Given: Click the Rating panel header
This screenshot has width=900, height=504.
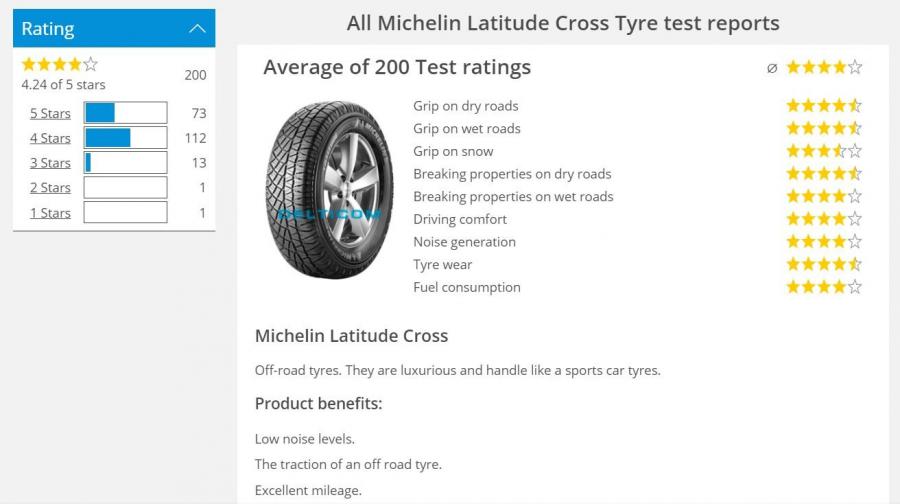Looking at the screenshot, I should (x=100, y=29).
